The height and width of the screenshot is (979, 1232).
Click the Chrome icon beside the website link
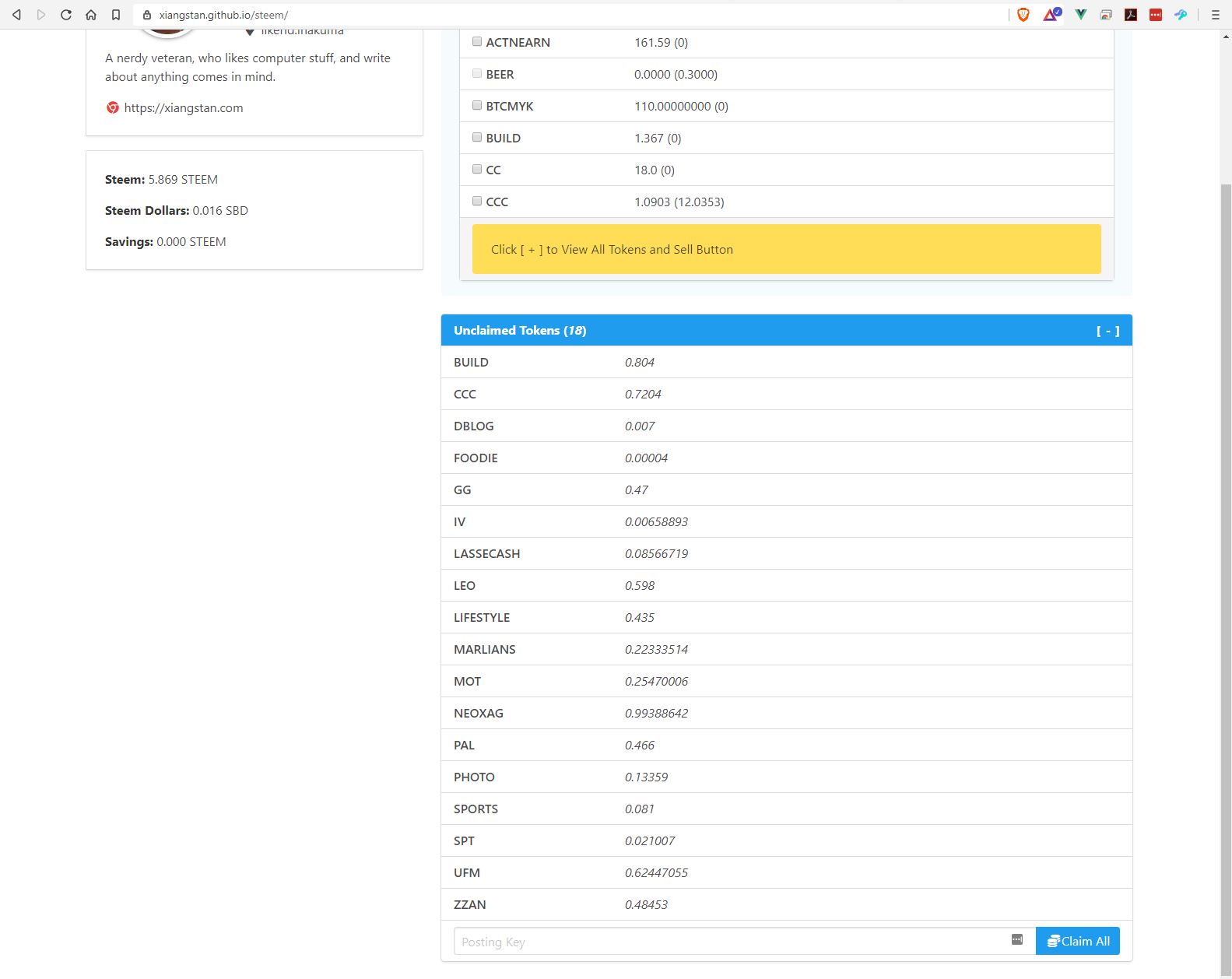tap(113, 107)
